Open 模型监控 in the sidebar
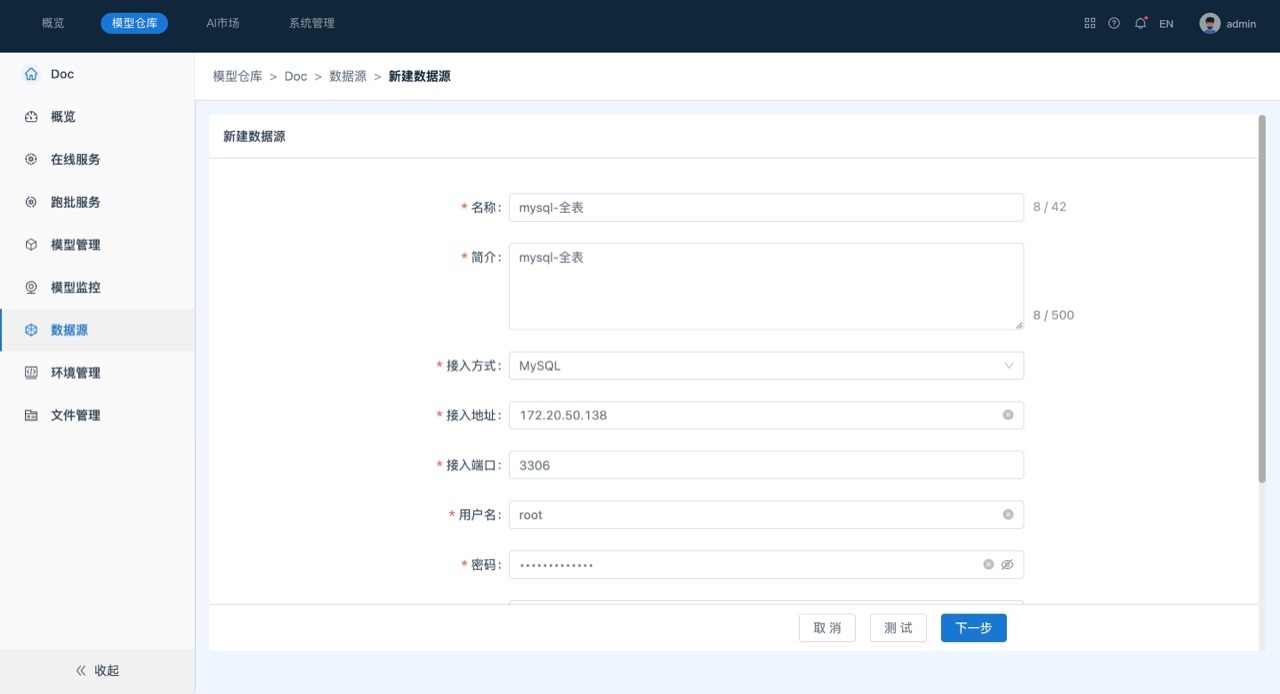The width and height of the screenshot is (1280, 694). pyautogui.click(x=75, y=287)
